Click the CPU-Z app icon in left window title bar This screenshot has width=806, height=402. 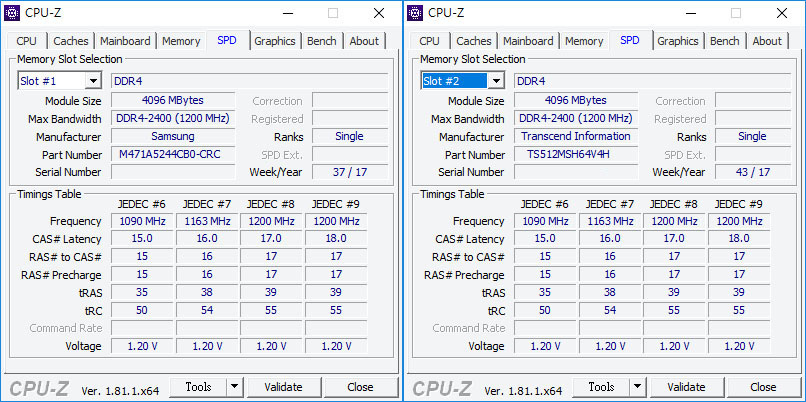pyautogui.click(x=12, y=13)
